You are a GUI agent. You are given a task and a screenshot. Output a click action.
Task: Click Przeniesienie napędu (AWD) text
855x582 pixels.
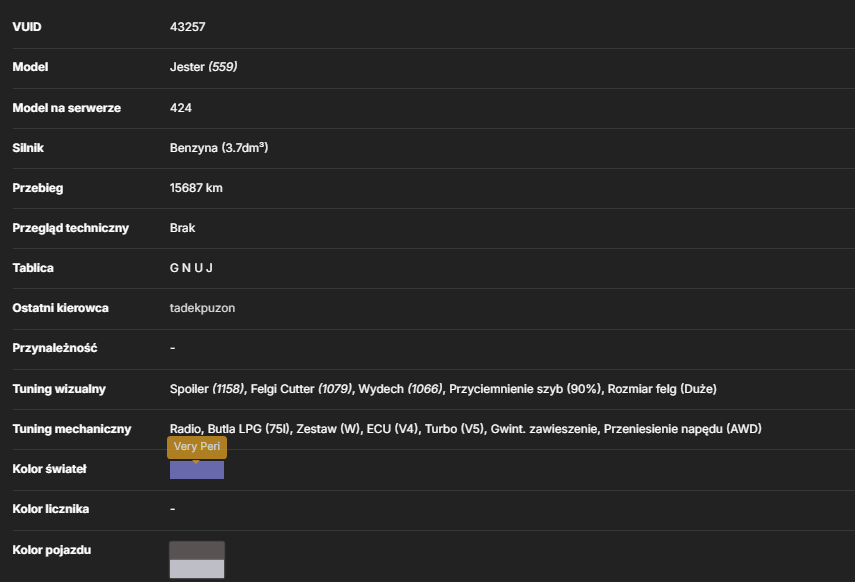pyautogui.click(x=683, y=429)
